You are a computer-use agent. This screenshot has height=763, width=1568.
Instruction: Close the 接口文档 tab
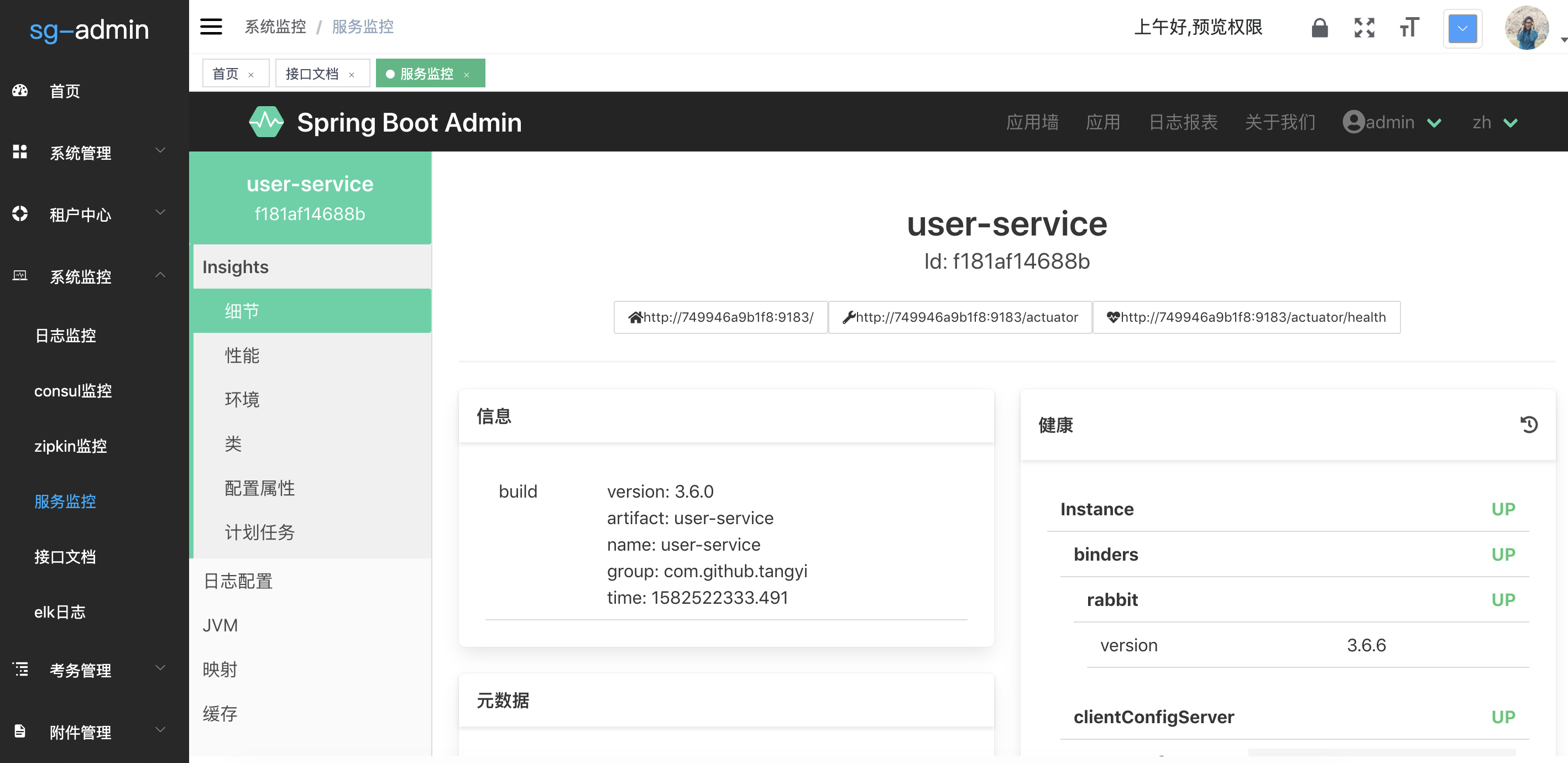click(351, 75)
